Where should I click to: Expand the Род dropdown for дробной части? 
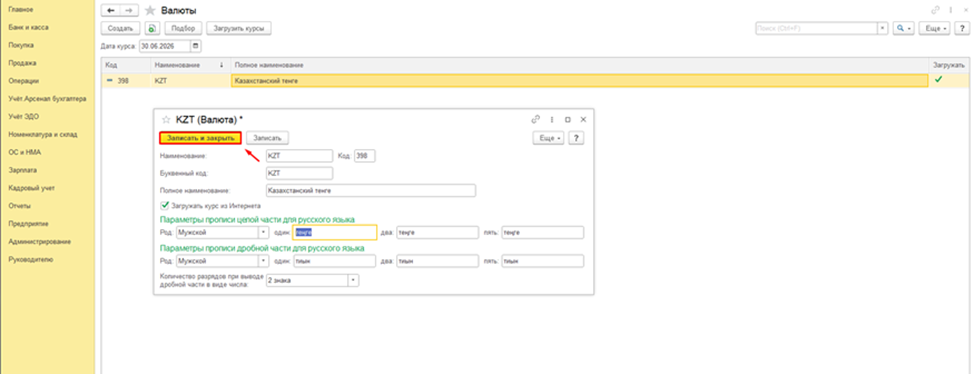pos(263,262)
